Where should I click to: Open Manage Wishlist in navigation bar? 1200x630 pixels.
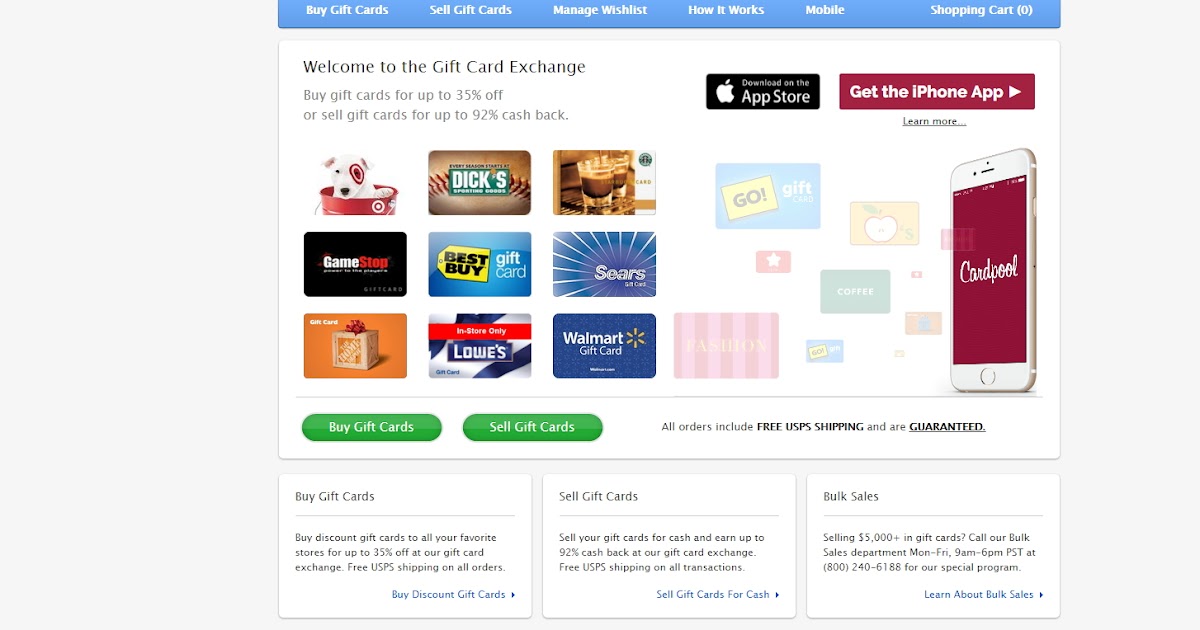point(600,10)
